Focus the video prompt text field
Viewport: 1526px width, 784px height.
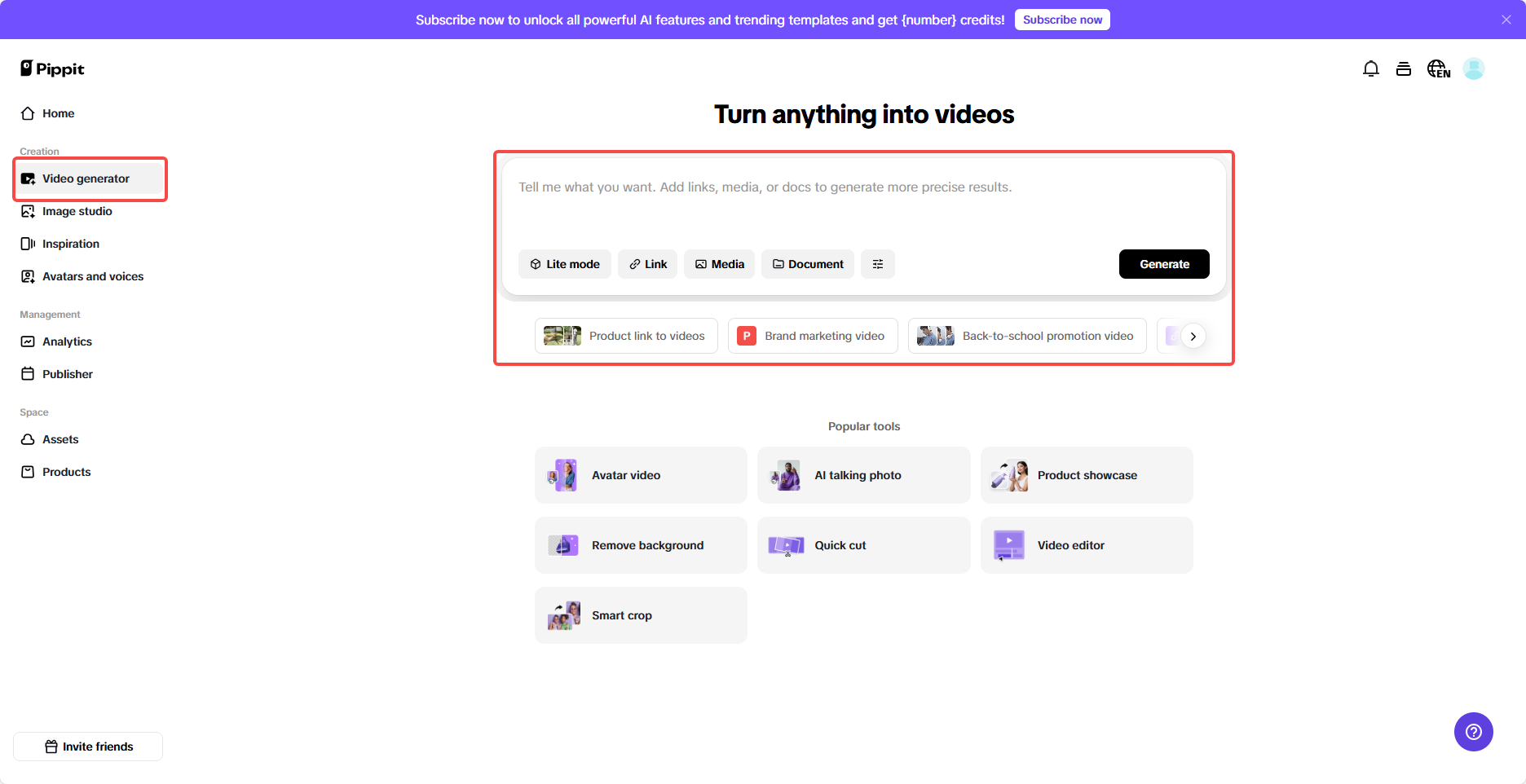[864, 204]
